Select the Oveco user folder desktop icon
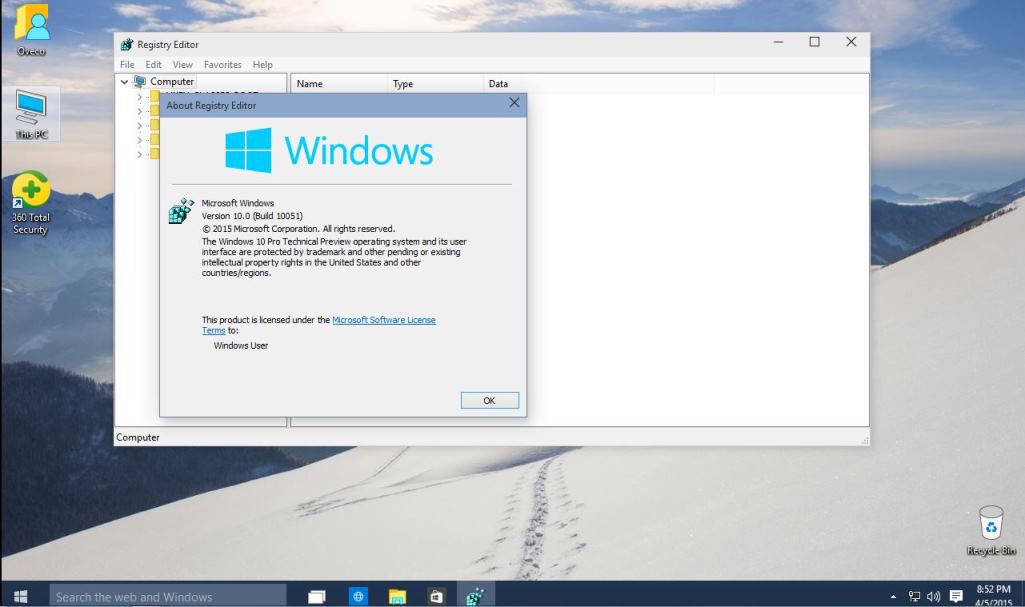Image resolution: width=1025 pixels, height=607 pixels. pos(31,30)
